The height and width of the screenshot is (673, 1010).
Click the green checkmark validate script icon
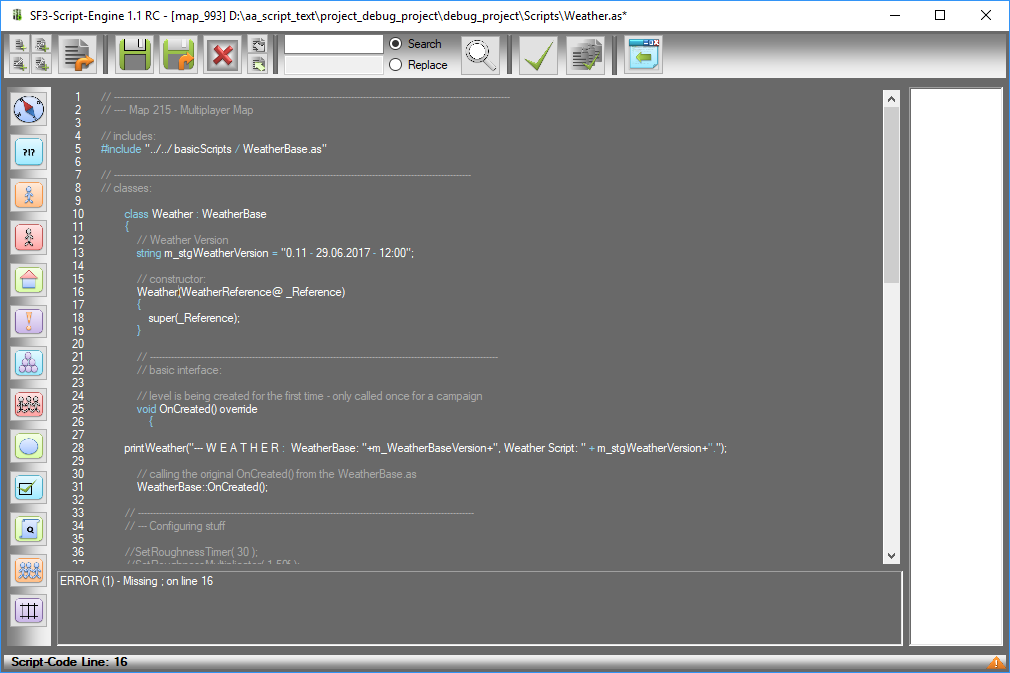point(538,55)
